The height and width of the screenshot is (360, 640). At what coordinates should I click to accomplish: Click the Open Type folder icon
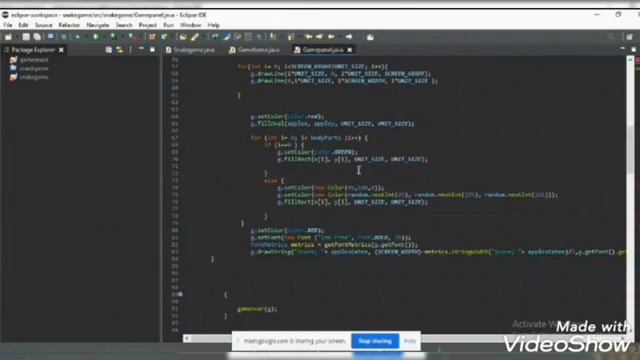[x=183, y=37]
